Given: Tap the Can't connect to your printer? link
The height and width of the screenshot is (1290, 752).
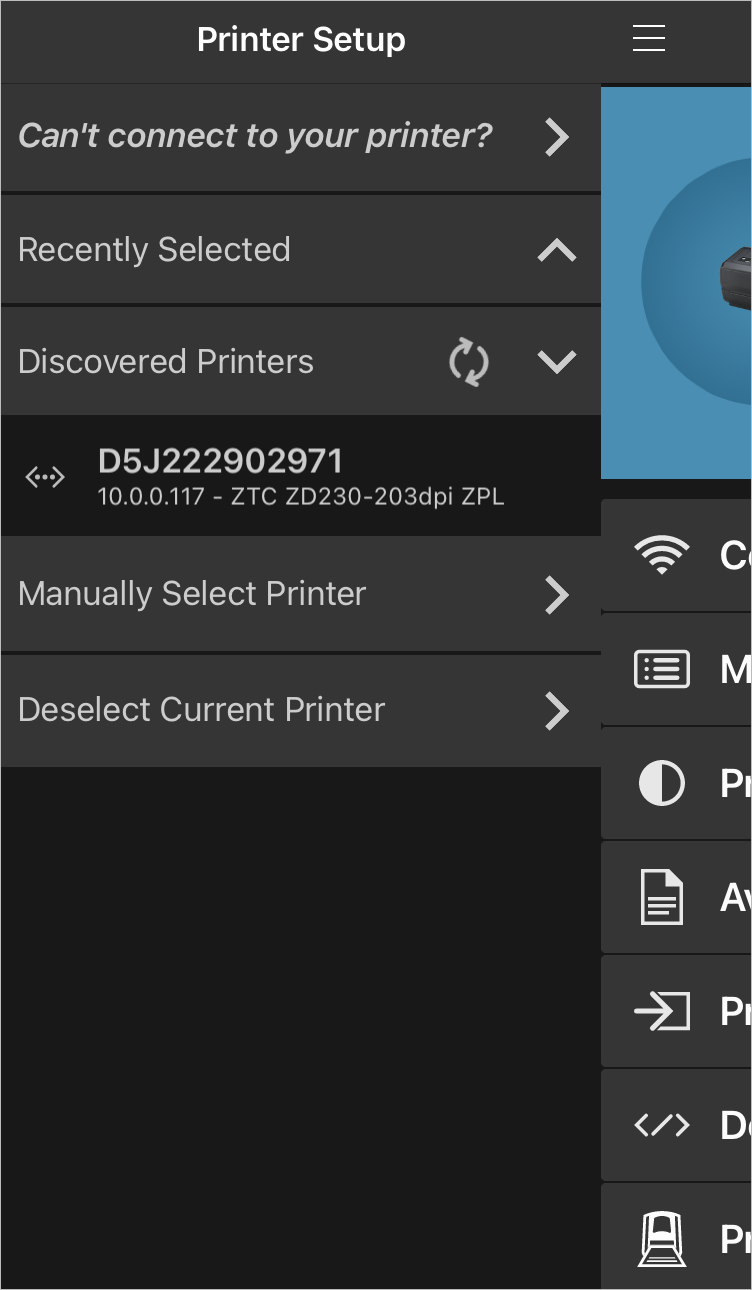Looking at the screenshot, I should pyautogui.click(x=255, y=136).
